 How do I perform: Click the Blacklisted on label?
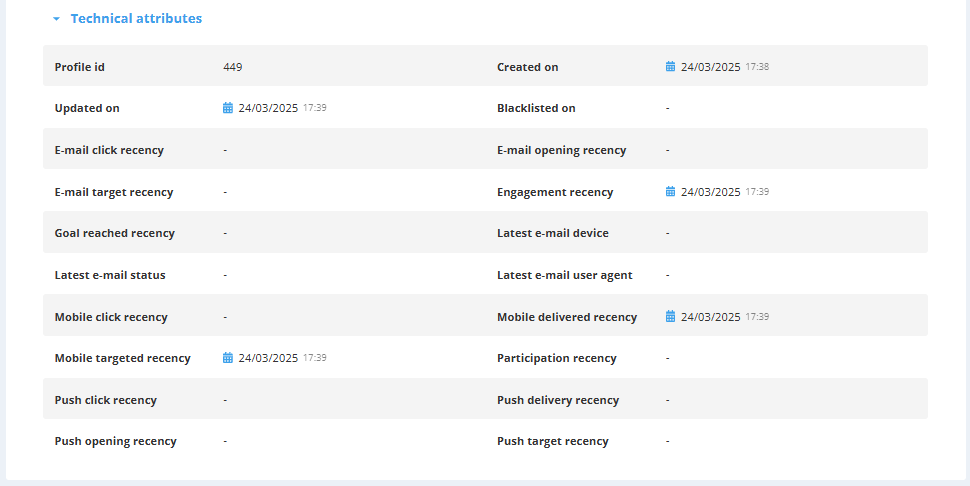coord(536,108)
